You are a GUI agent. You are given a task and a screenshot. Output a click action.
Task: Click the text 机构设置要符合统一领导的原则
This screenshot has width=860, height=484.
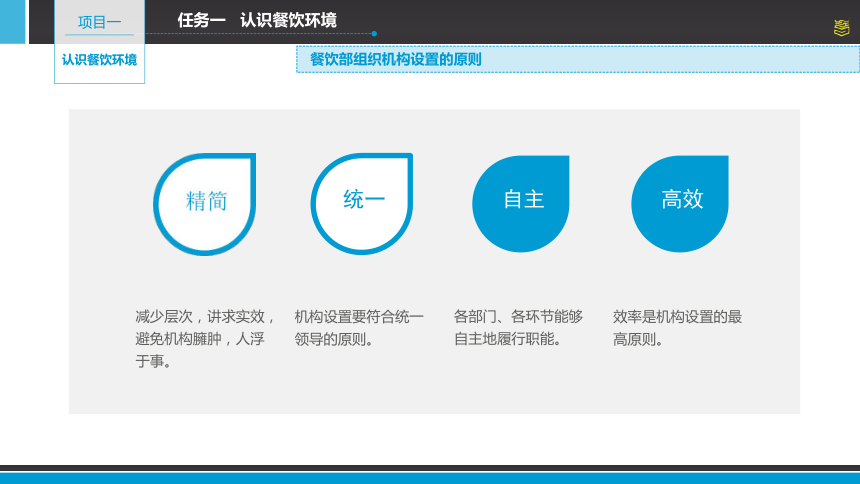coord(359,328)
